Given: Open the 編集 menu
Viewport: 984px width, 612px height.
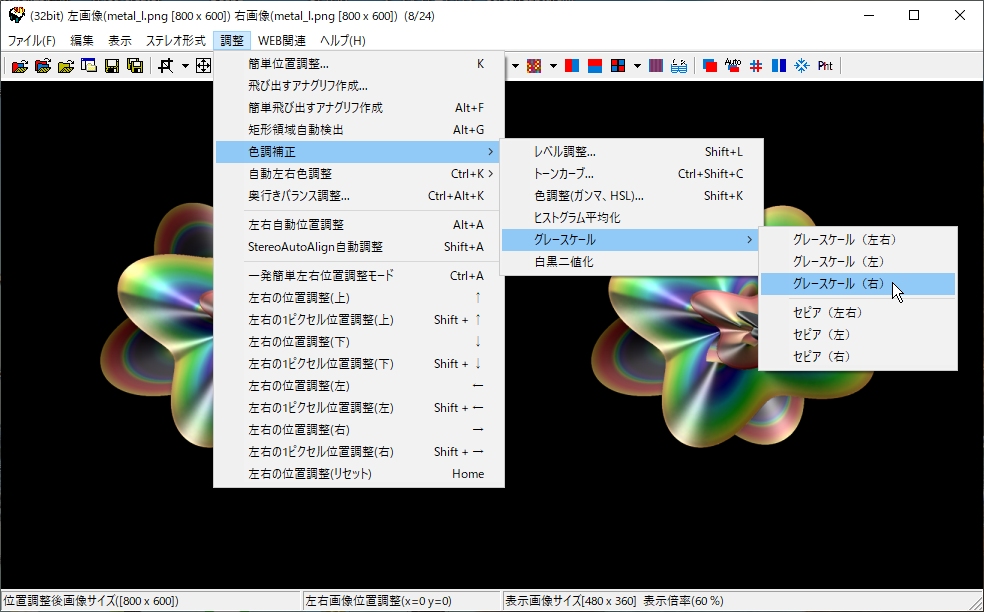Looking at the screenshot, I should [82, 41].
